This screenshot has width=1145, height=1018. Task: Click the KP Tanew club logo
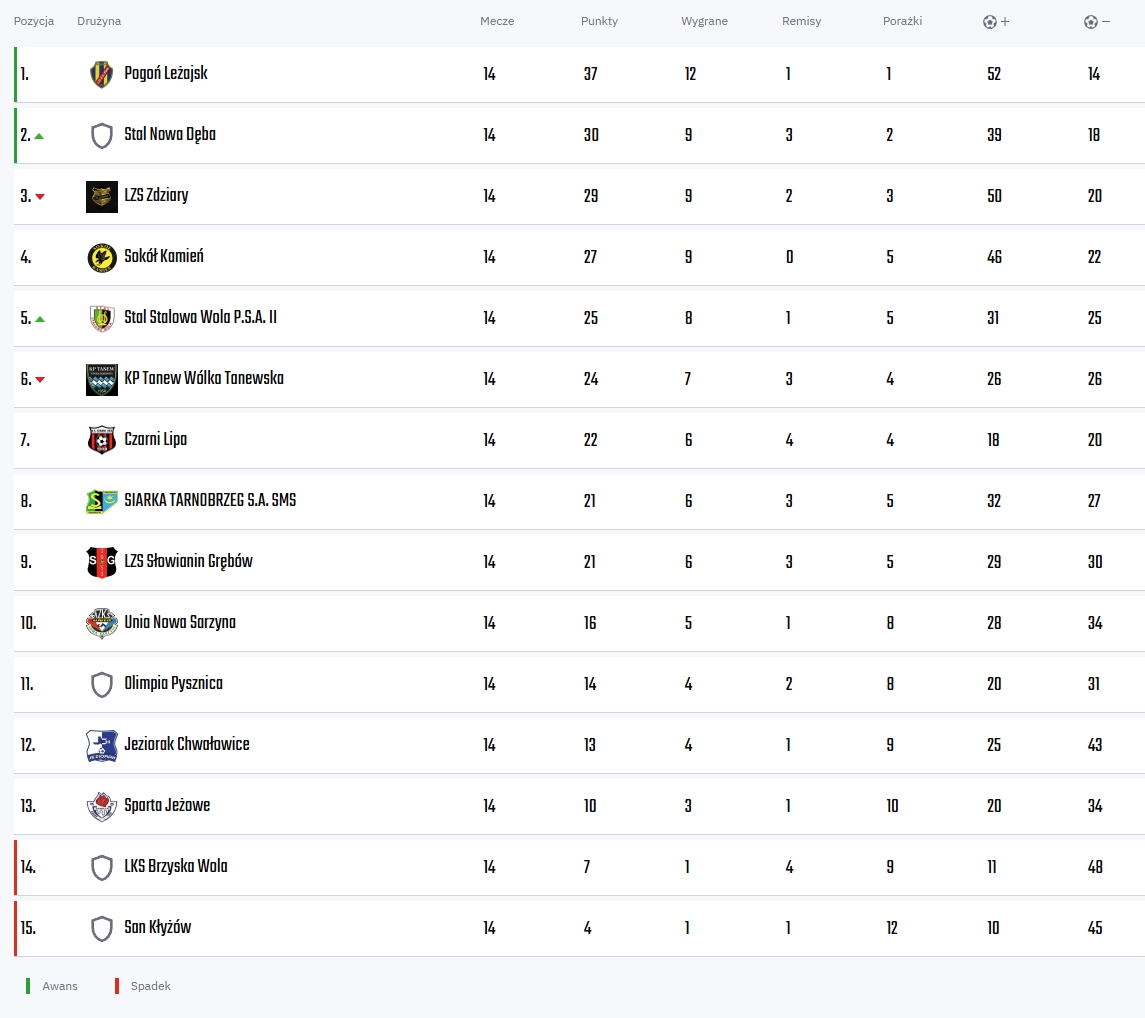102,379
